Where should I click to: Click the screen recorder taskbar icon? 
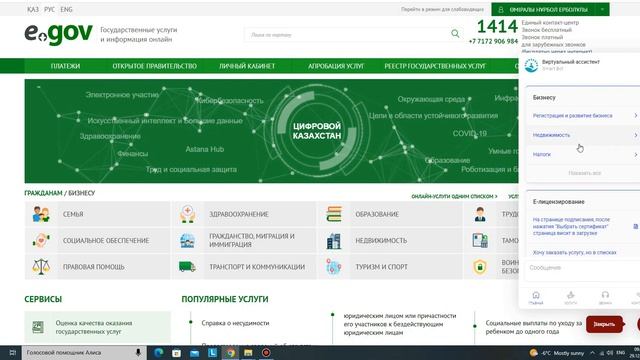(x=266, y=353)
